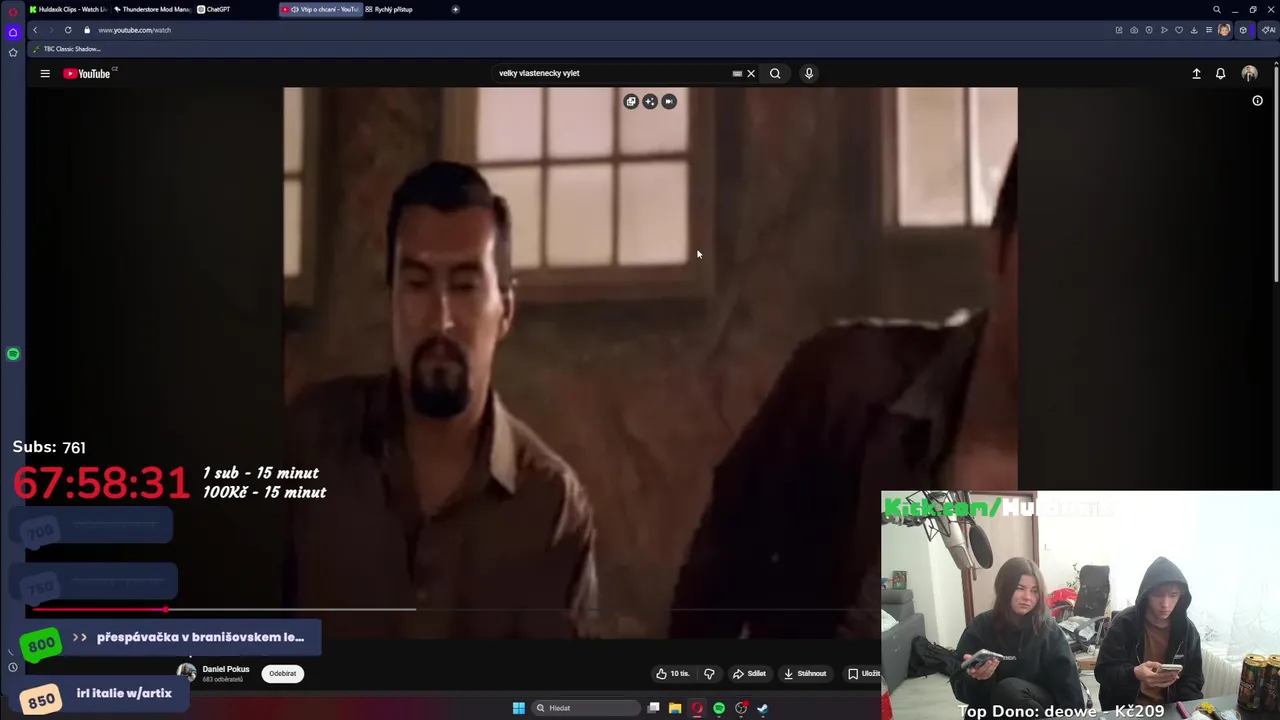Click the middle overlay icon above the video
Screen dimensions: 1280x720
click(650, 101)
